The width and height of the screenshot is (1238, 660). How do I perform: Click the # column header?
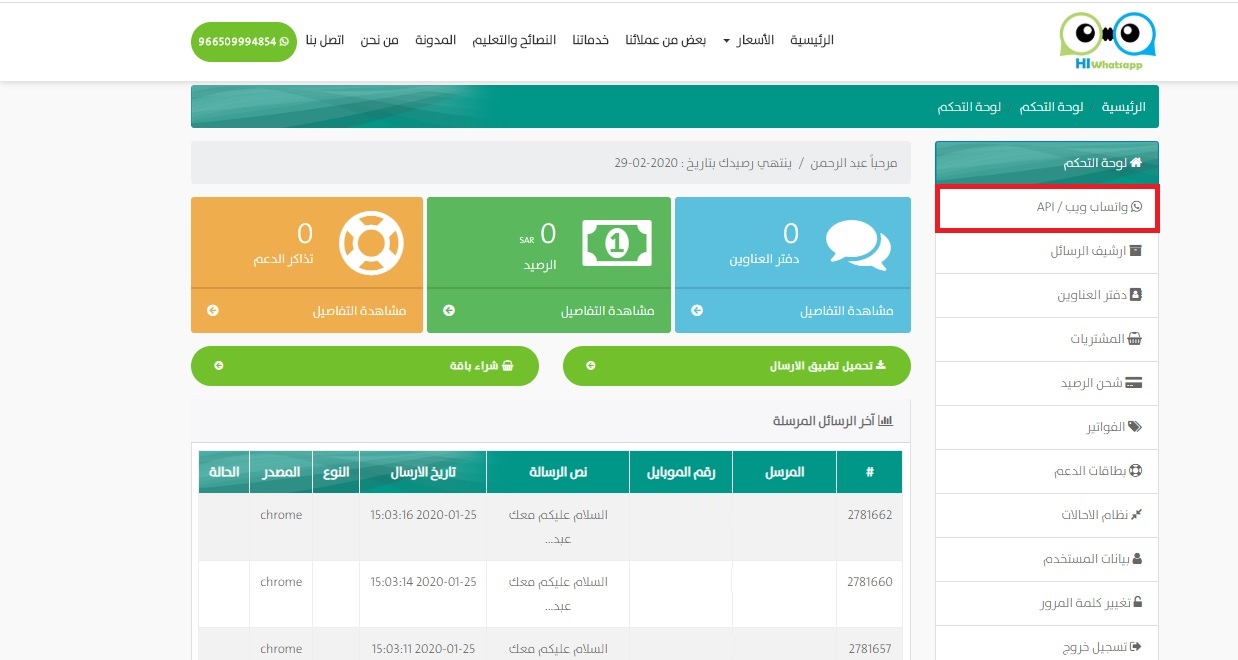[x=870, y=472]
